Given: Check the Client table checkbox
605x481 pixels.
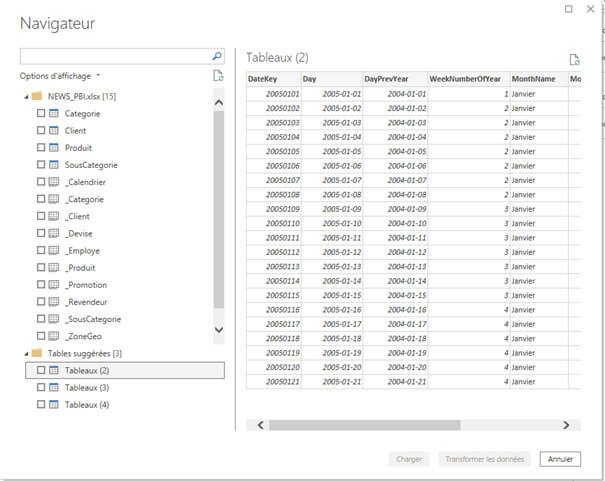Looking at the screenshot, I should click(x=41, y=130).
